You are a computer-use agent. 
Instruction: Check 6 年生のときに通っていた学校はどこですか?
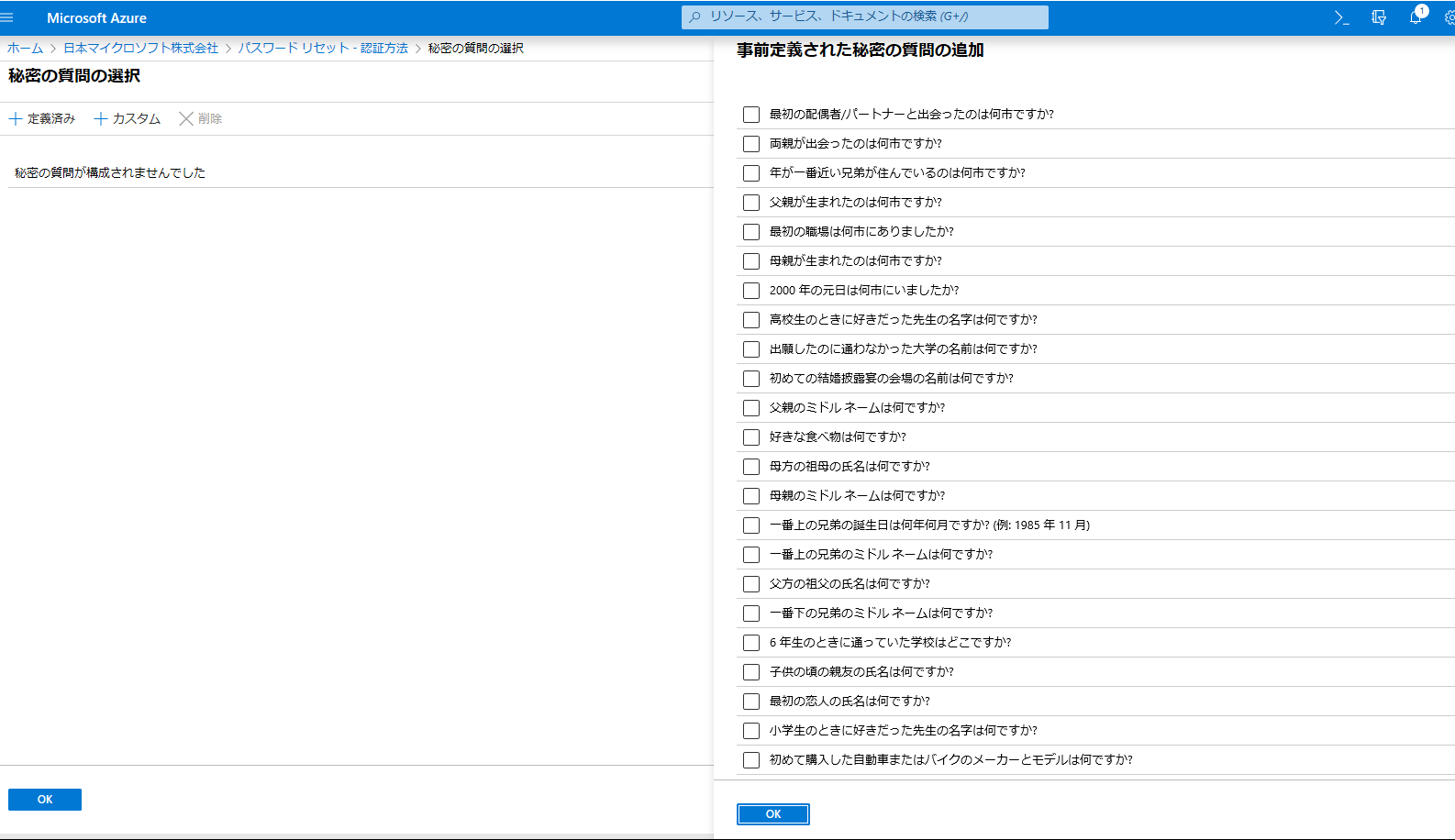point(751,643)
